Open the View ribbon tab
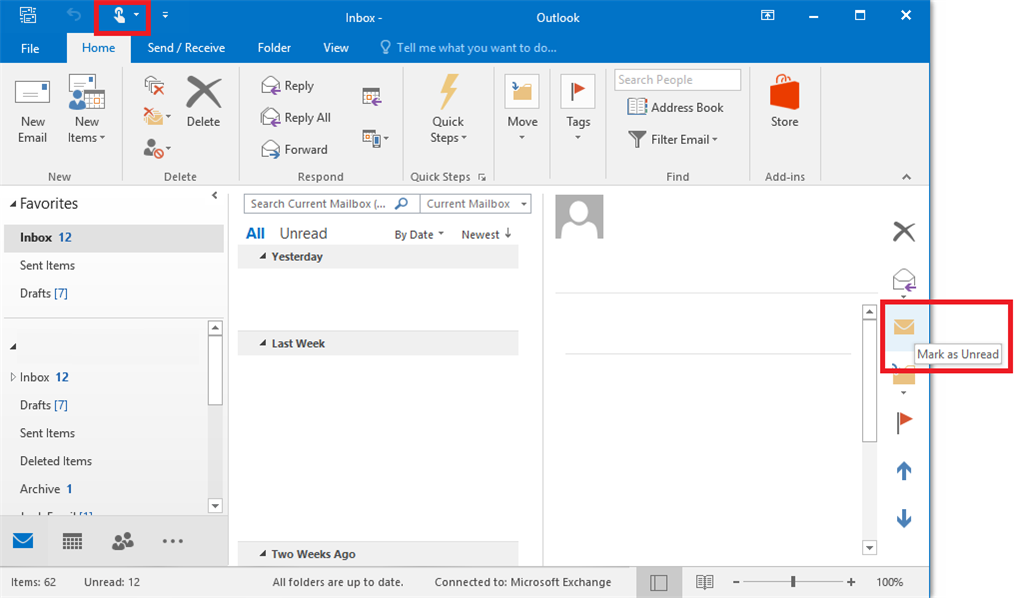 [336, 48]
